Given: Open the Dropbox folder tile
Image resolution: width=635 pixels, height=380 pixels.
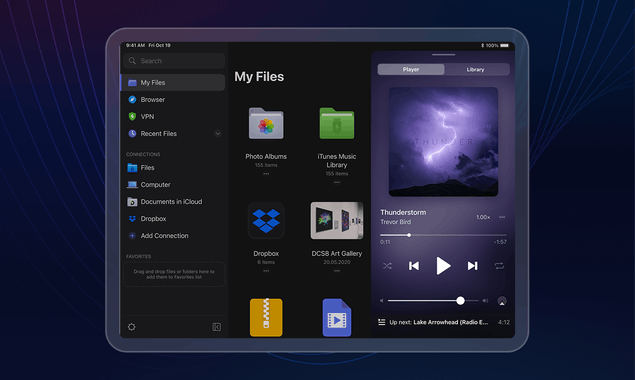Looking at the screenshot, I should (x=266, y=220).
